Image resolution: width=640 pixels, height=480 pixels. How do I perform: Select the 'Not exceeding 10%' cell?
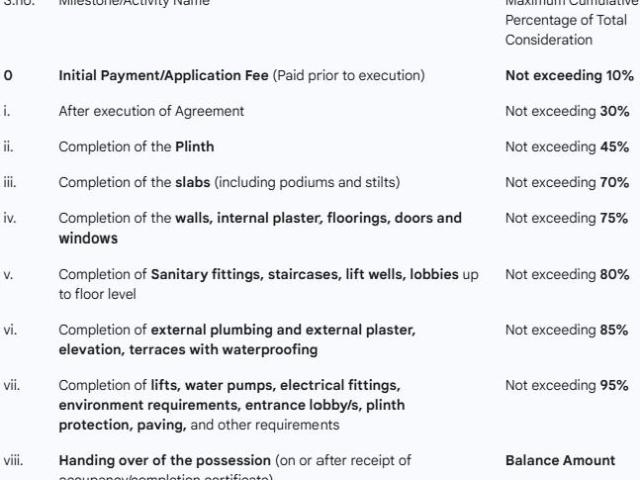click(569, 76)
